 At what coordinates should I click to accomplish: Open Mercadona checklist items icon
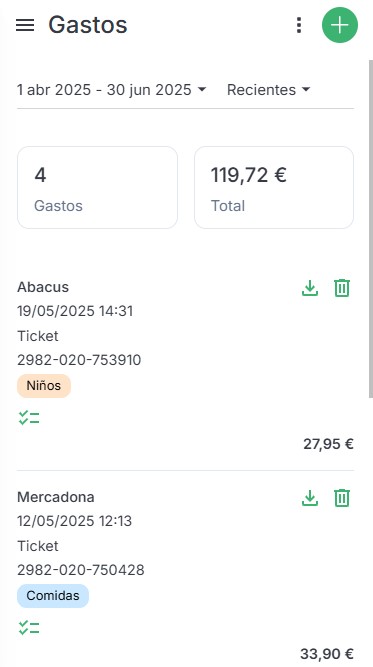(29, 627)
